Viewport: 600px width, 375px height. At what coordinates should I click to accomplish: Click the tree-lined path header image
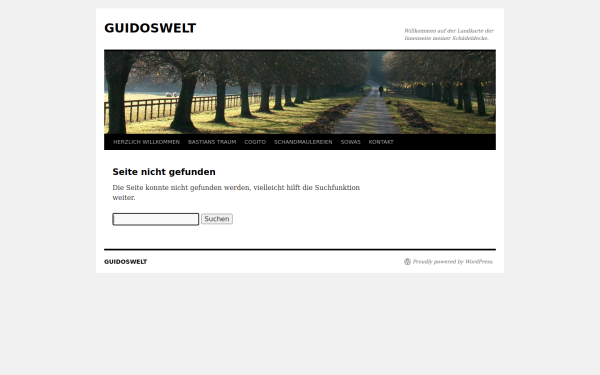(300, 92)
